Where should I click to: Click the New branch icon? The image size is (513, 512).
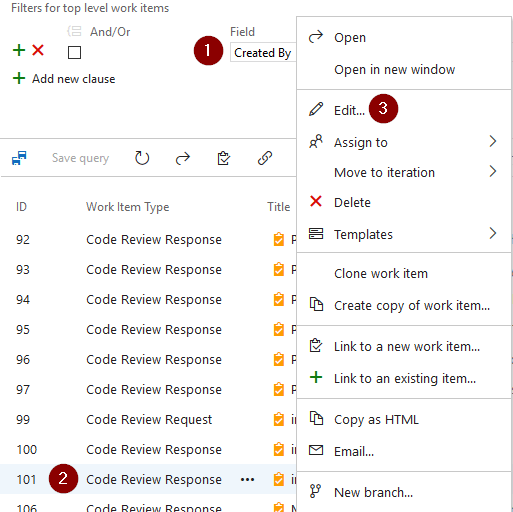315,491
